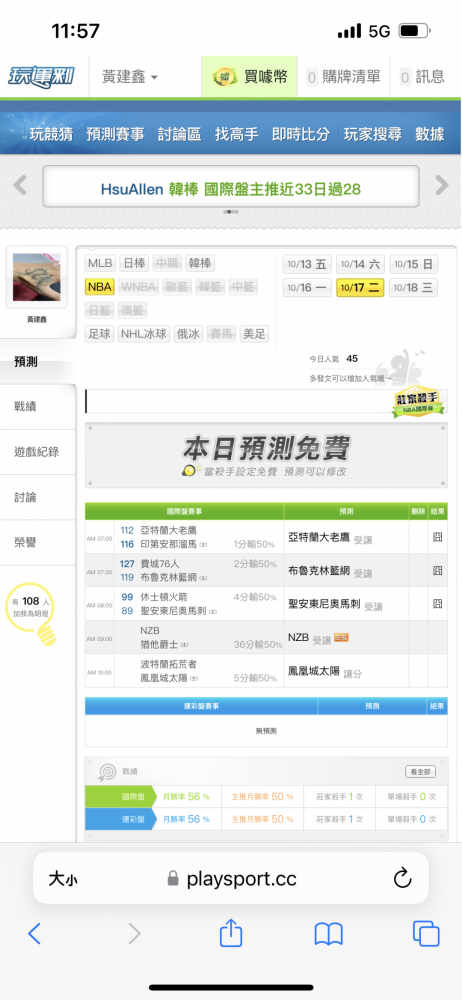Tap result icon for 布魯克林籃網 row

pyautogui.click(x=438, y=570)
